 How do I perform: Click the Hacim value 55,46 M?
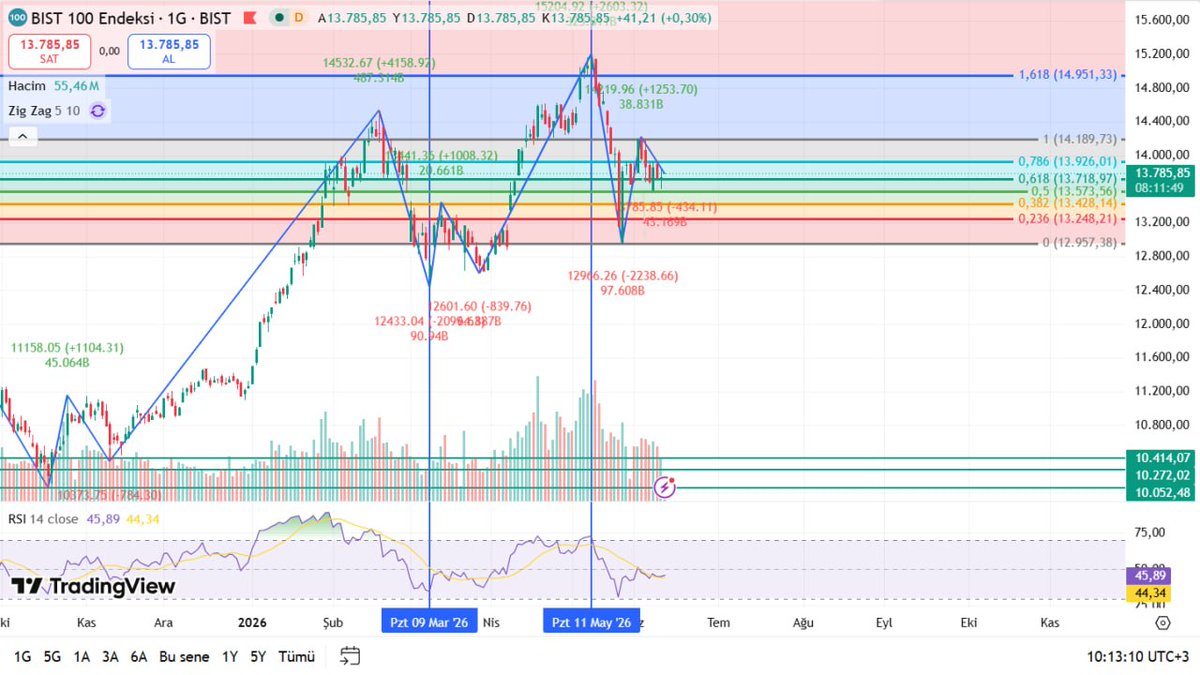point(77,87)
